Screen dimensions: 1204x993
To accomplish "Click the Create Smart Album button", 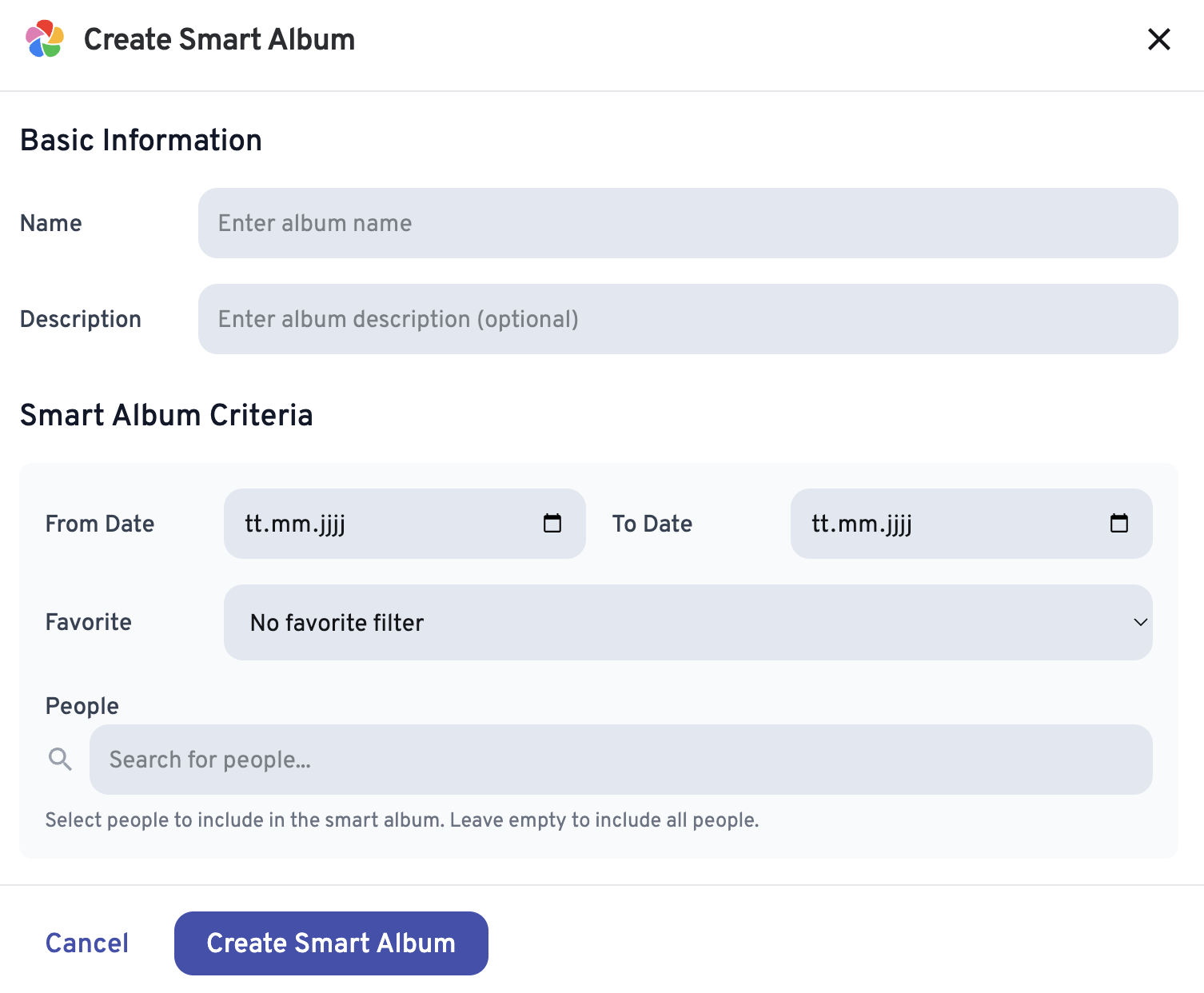I will pos(331,943).
